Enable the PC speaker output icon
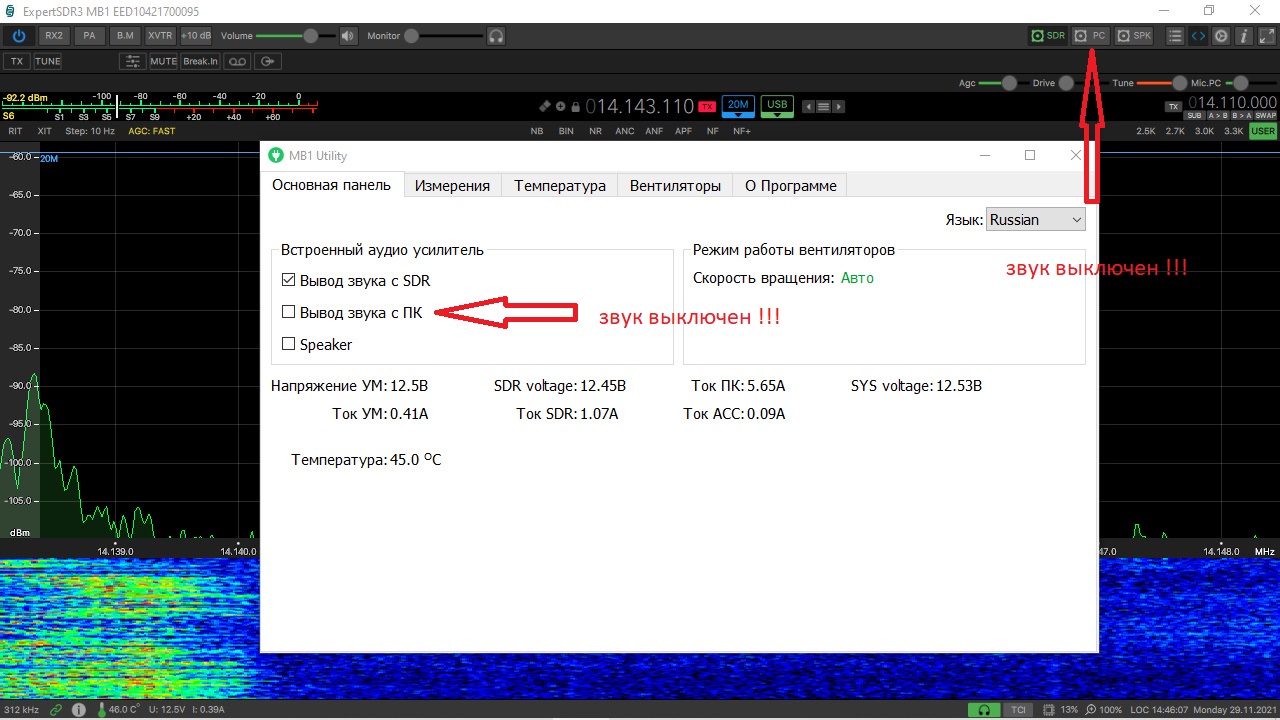The width and height of the screenshot is (1280, 720). click(x=1089, y=35)
